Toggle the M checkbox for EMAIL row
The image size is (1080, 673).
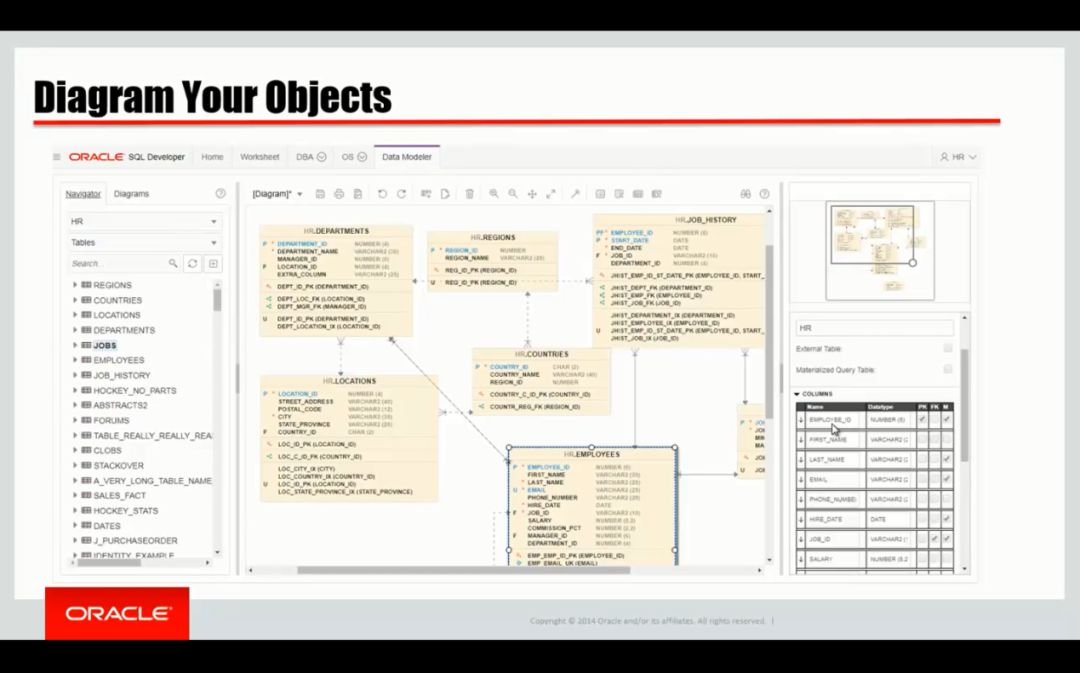click(x=947, y=479)
